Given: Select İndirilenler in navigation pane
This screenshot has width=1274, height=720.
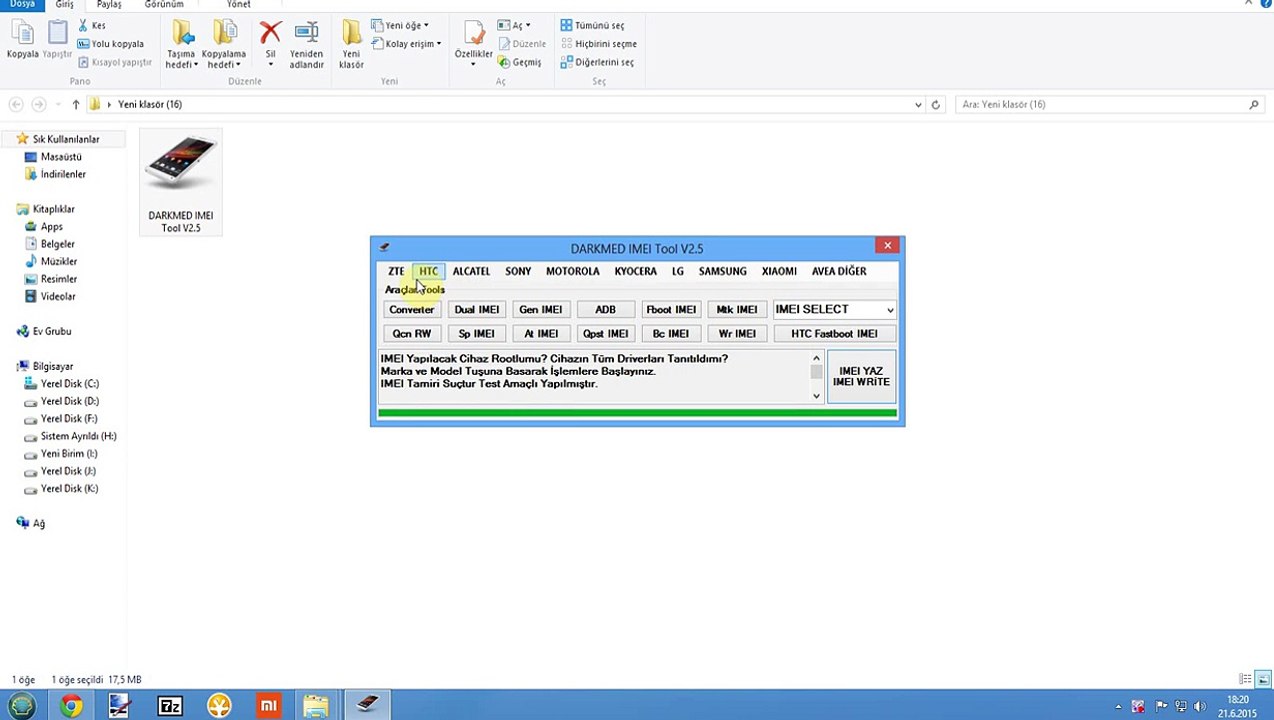Looking at the screenshot, I should point(63,174).
